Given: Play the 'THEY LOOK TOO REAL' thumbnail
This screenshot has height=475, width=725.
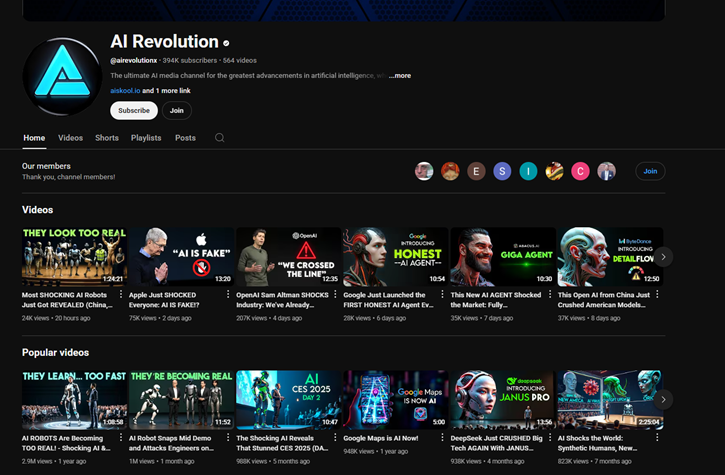Looking at the screenshot, I should (74, 257).
